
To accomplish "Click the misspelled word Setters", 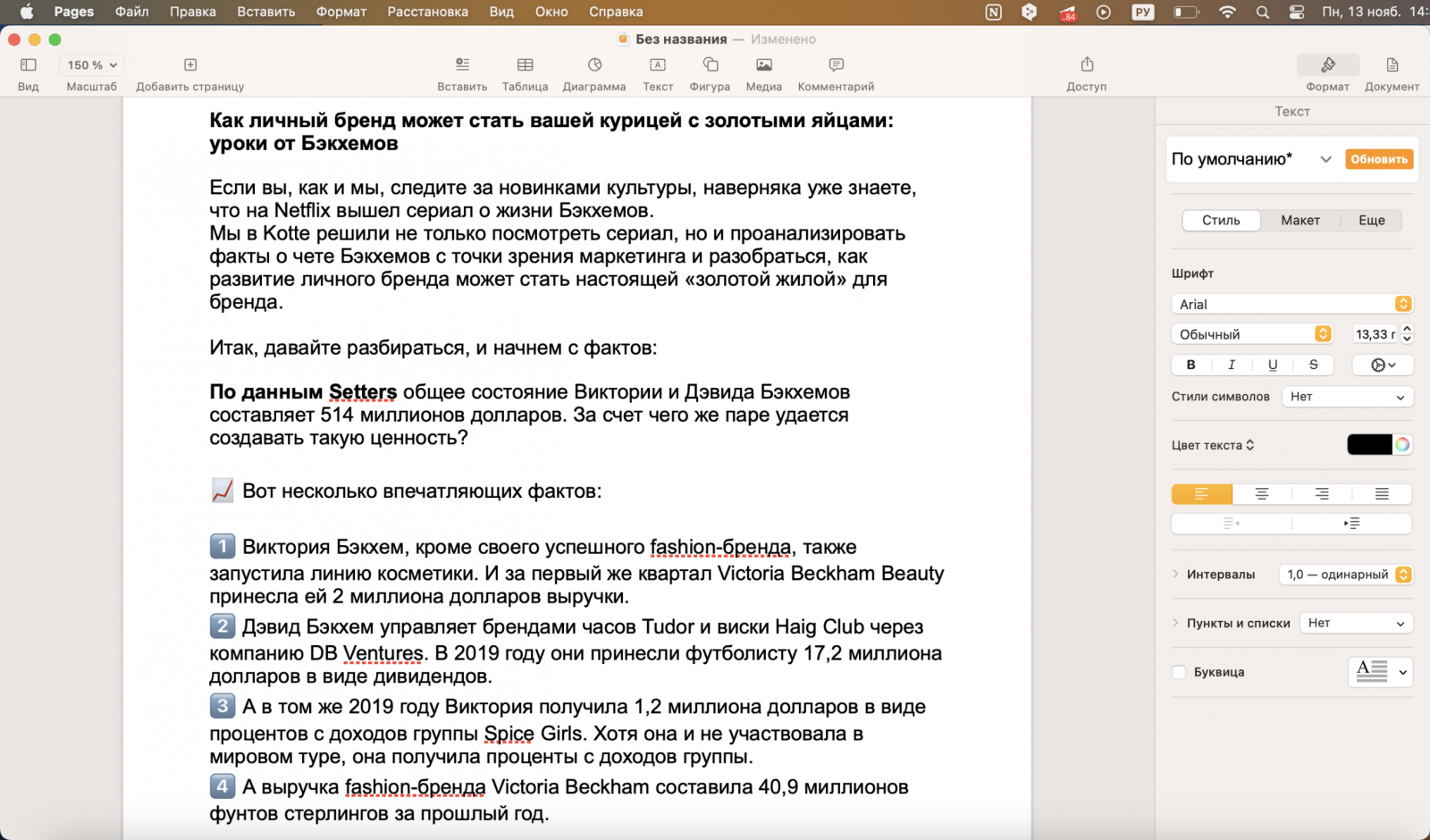I will click(x=363, y=392).
